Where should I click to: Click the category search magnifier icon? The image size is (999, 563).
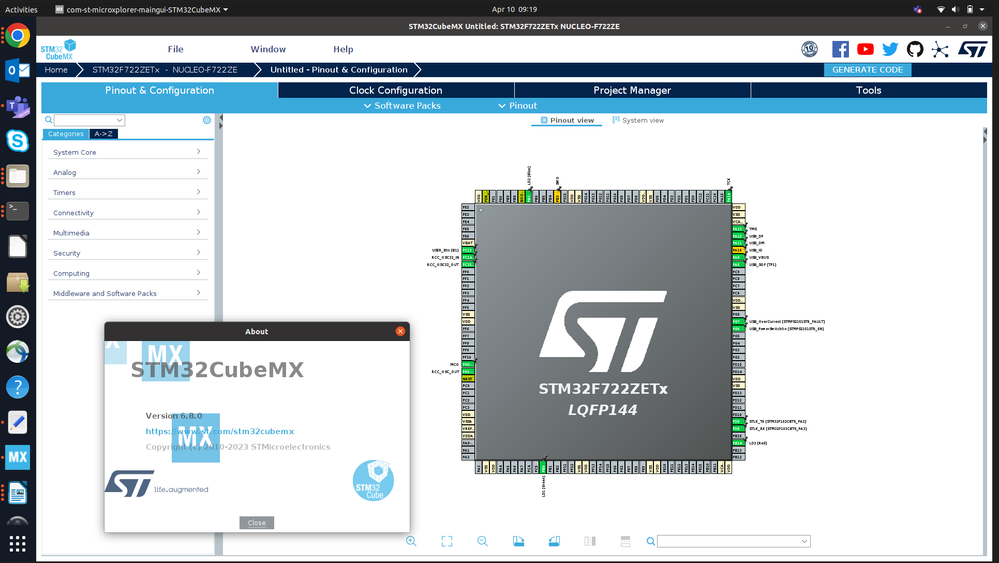pyautogui.click(x=48, y=120)
